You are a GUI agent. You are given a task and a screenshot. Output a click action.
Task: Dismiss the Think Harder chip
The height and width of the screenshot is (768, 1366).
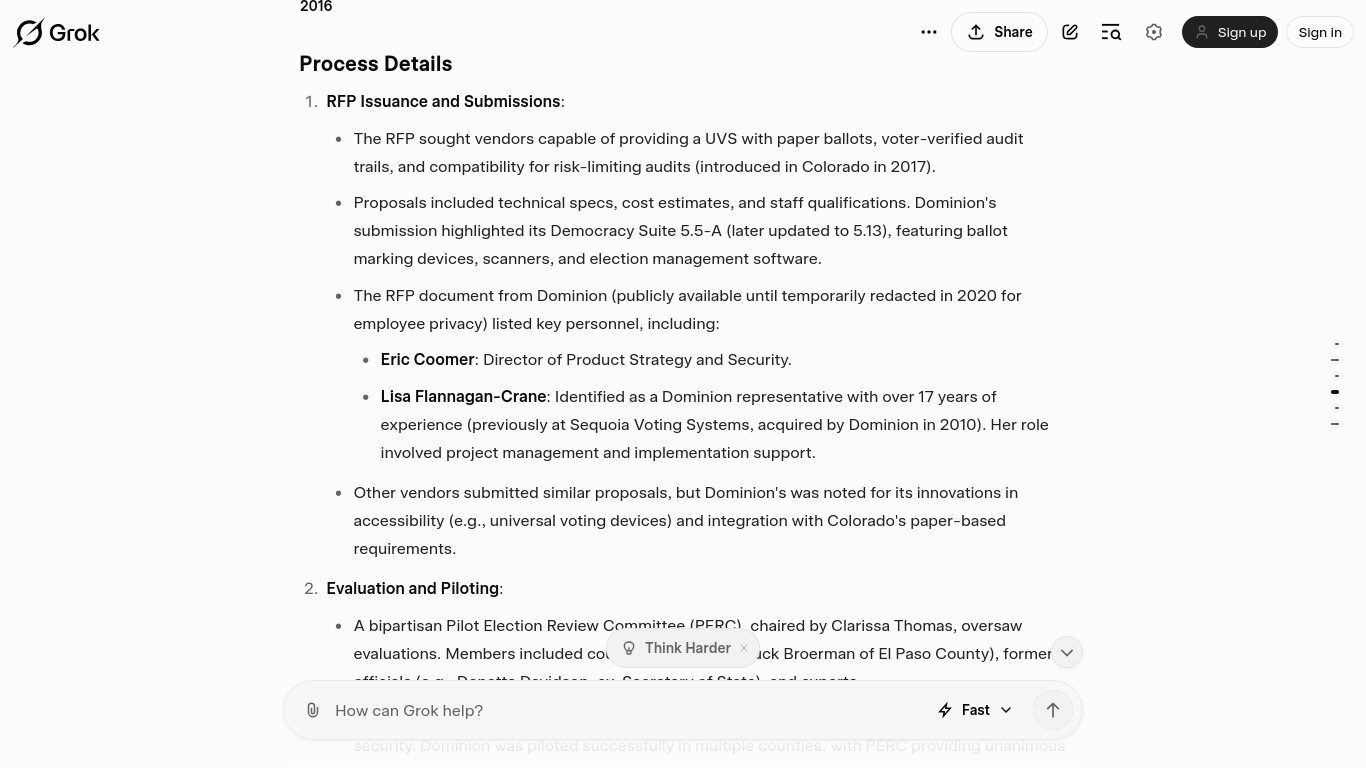(x=744, y=648)
